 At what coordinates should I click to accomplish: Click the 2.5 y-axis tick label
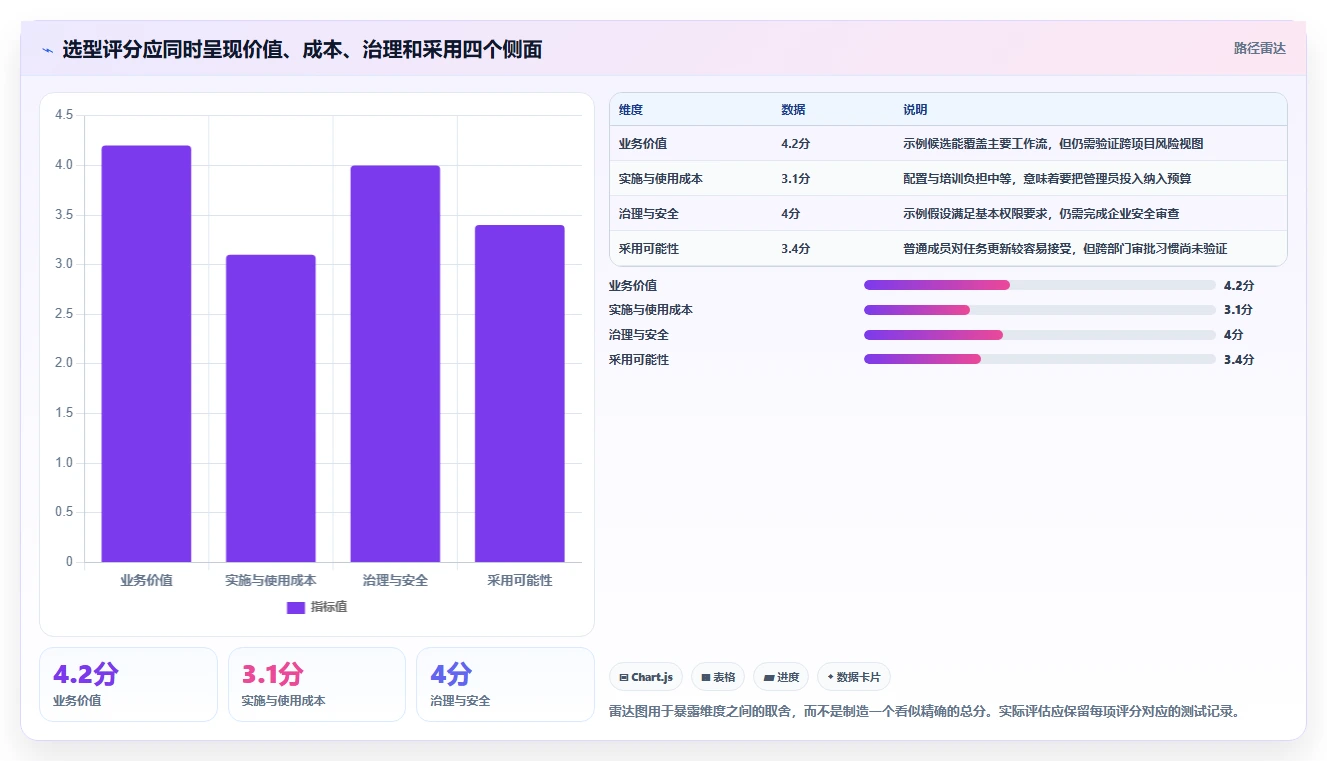(64, 314)
